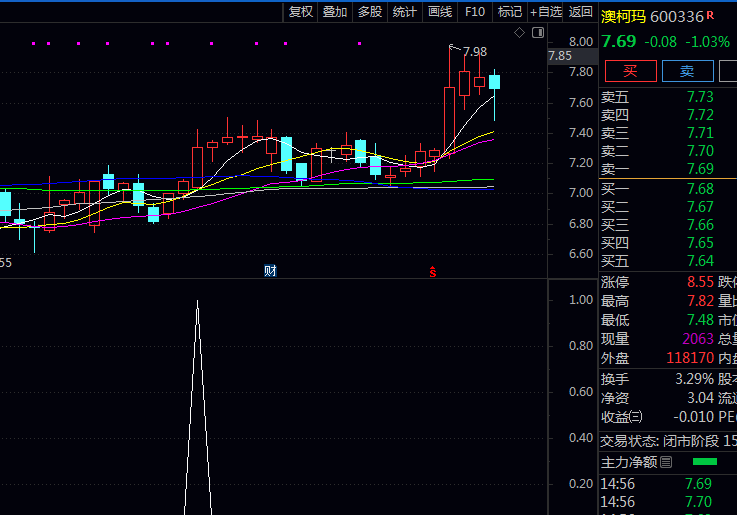Open the 画线 drawing tool
The width and height of the screenshot is (737, 515).
440,12
